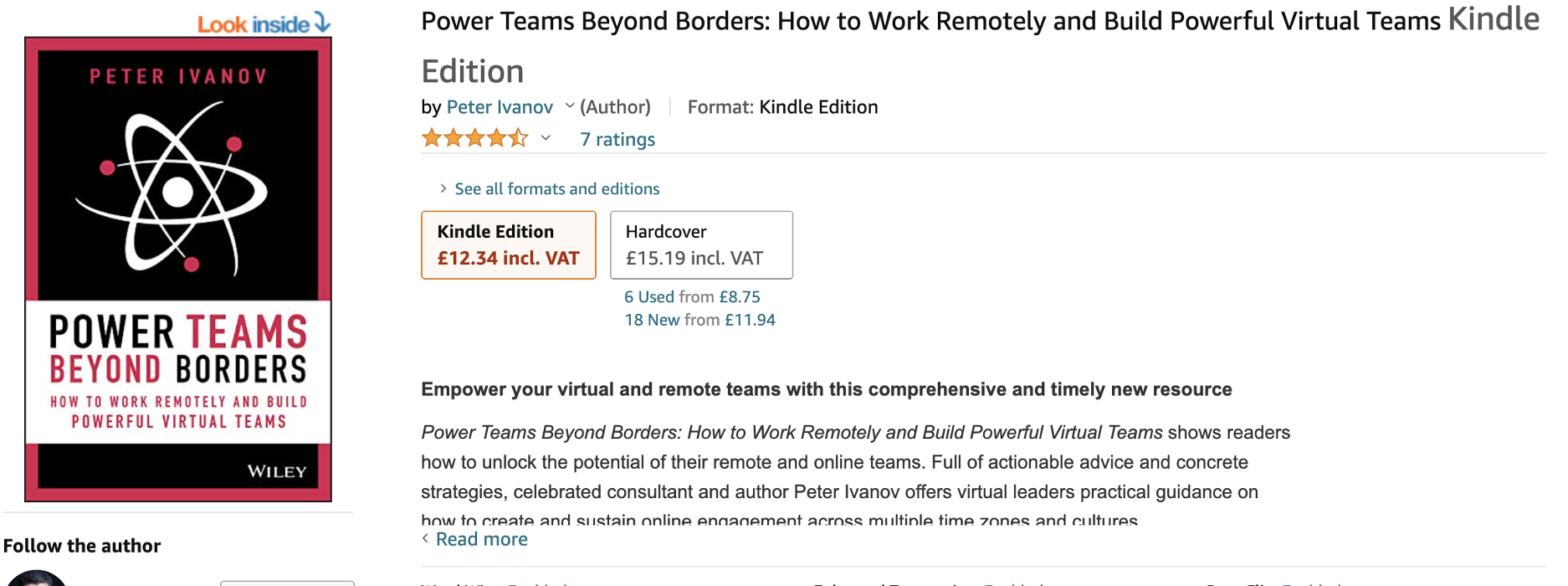Screen dimensions: 1568x586
Task: Click the Look inside text label
Action: (x=253, y=24)
